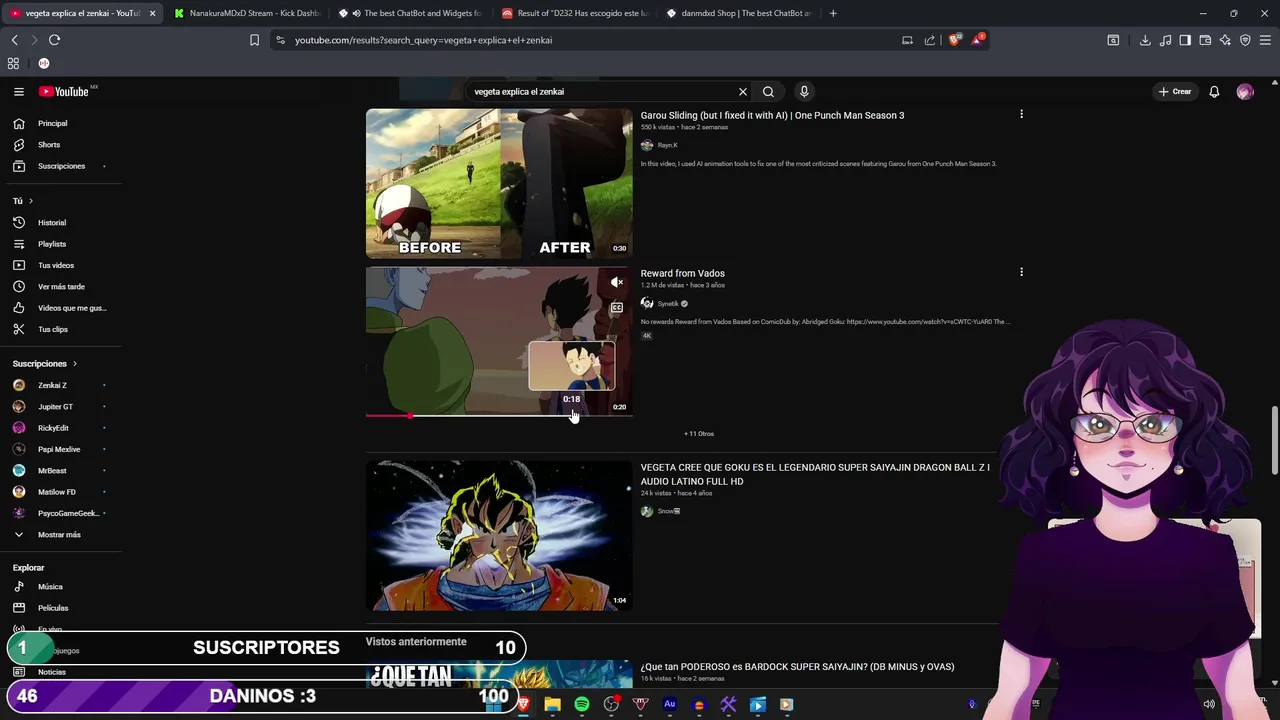Open the Brave Rewards triangle icon
1280x720 pixels.
[977, 40]
